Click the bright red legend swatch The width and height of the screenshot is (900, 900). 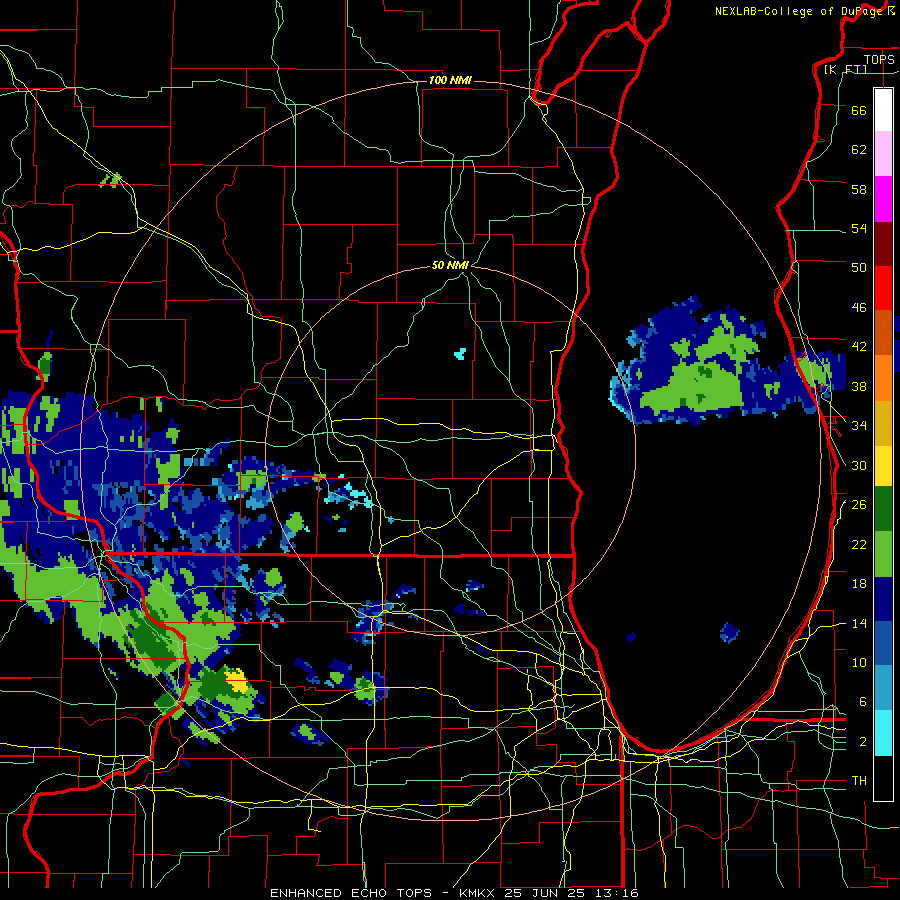click(883, 288)
